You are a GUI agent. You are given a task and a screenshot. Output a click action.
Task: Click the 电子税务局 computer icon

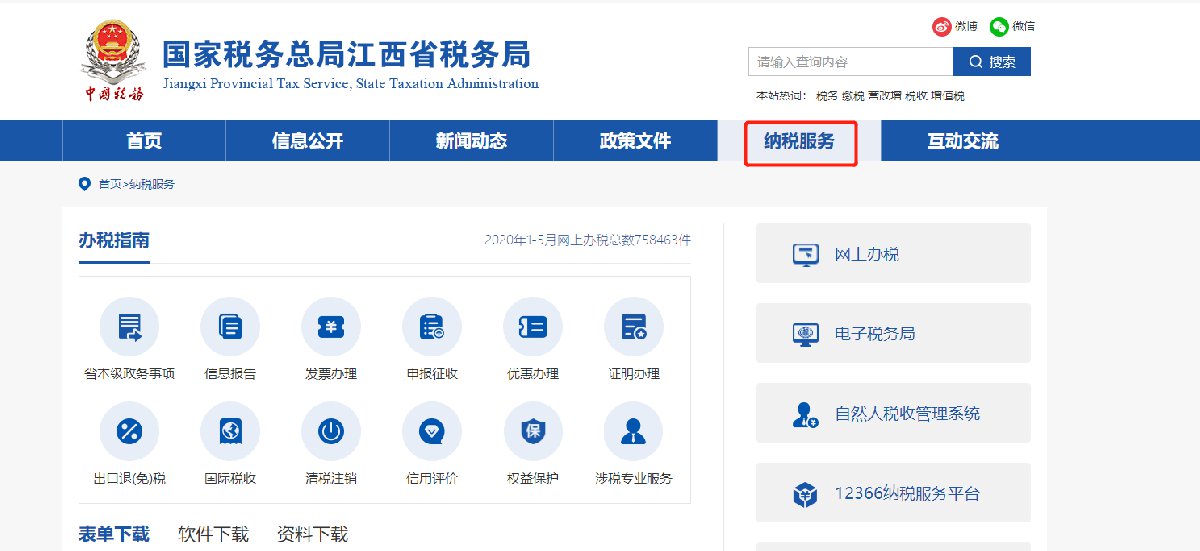pos(806,334)
